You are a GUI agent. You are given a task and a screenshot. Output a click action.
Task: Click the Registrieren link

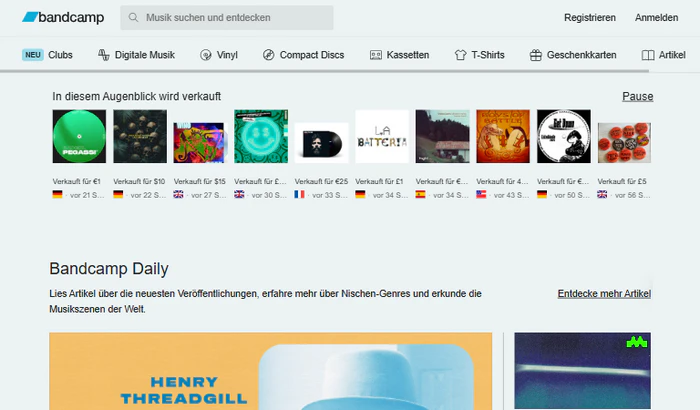589,18
